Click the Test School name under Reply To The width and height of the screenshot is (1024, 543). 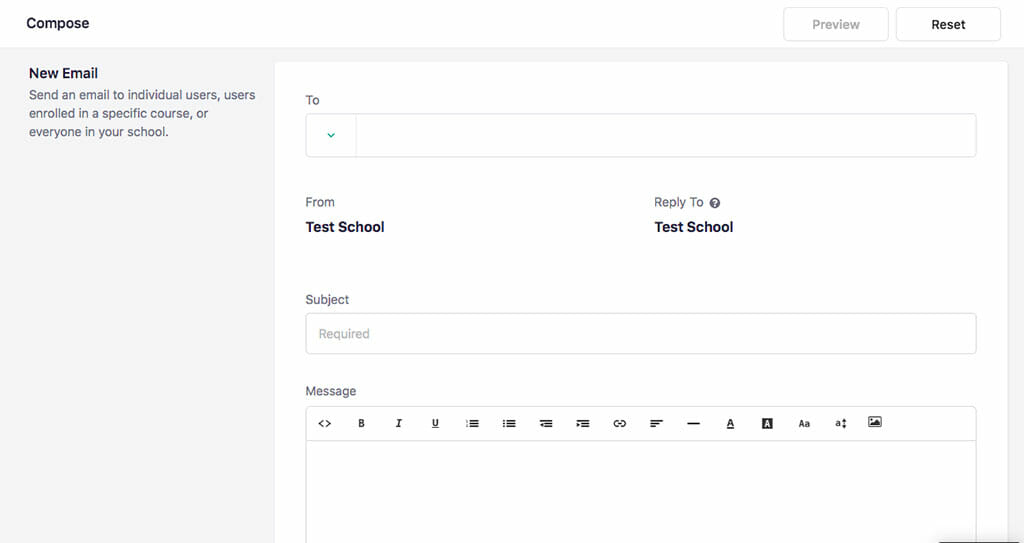pyautogui.click(x=694, y=227)
